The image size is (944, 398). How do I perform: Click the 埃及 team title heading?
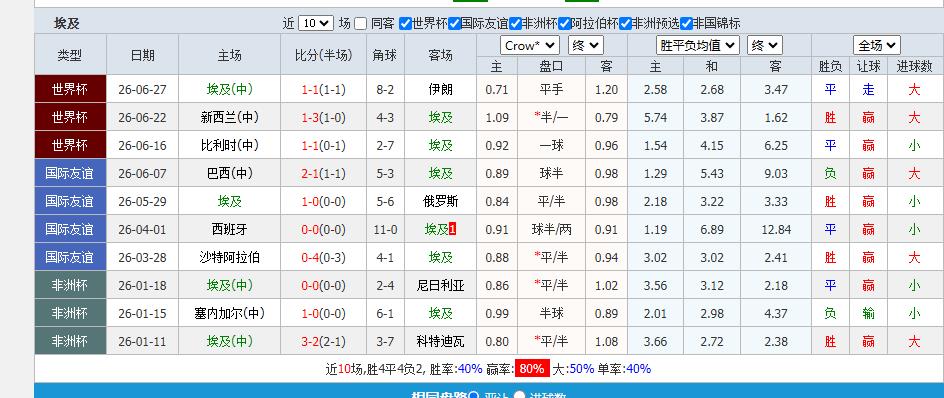pyautogui.click(x=67, y=23)
